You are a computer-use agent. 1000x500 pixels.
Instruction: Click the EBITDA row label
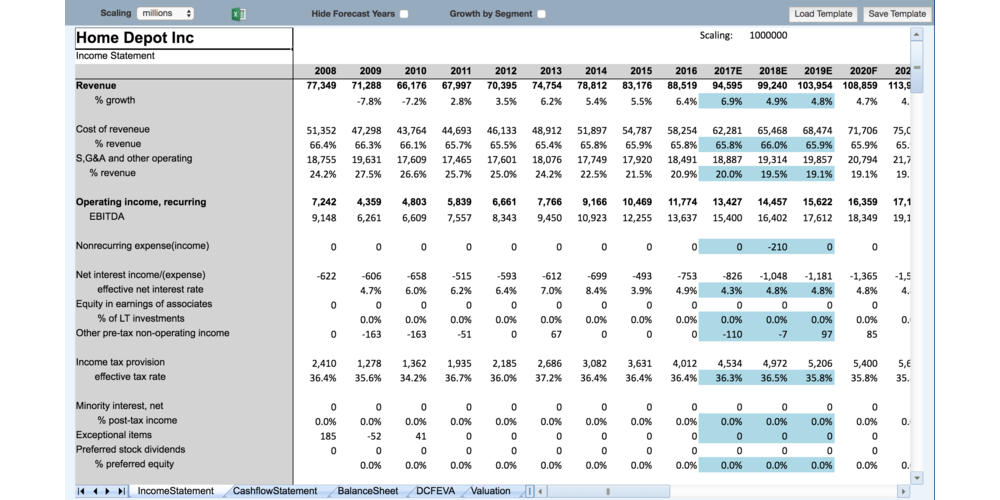point(107,217)
